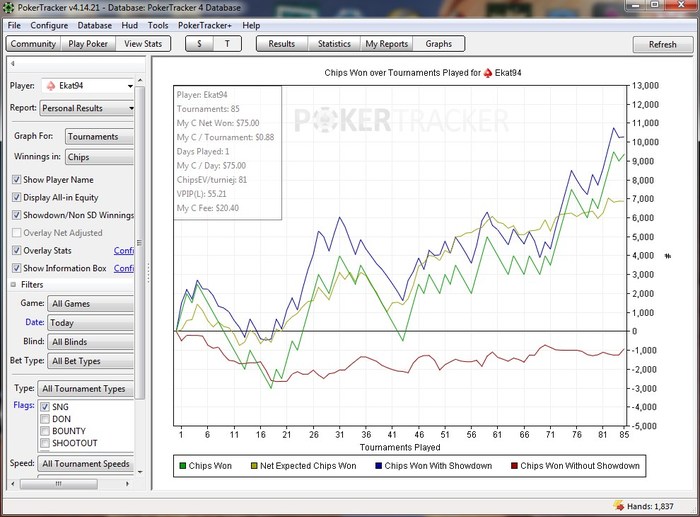Open the Hud menu
The image size is (700, 517).
pos(129,25)
